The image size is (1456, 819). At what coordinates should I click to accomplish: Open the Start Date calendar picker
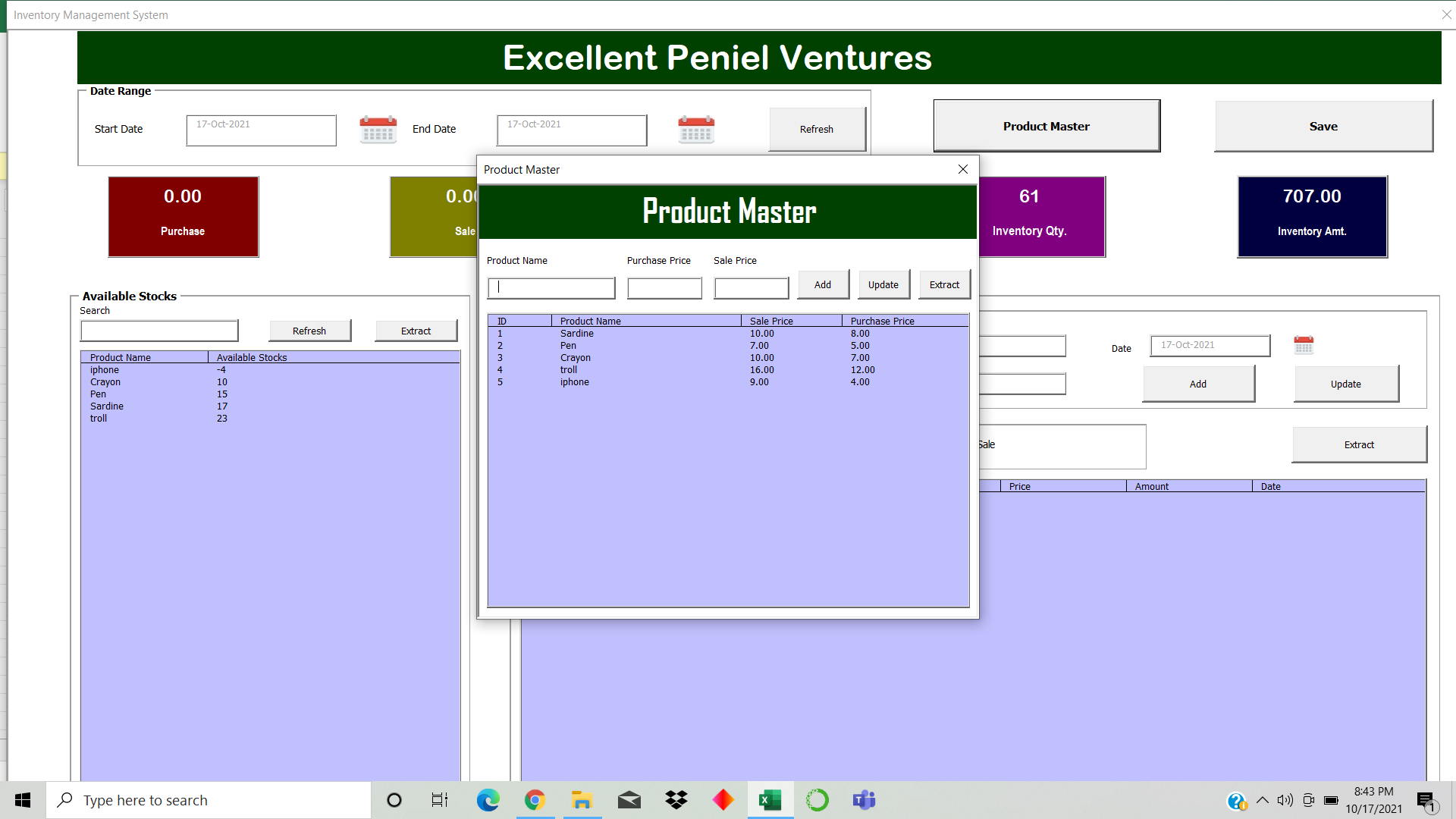[377, 129]
